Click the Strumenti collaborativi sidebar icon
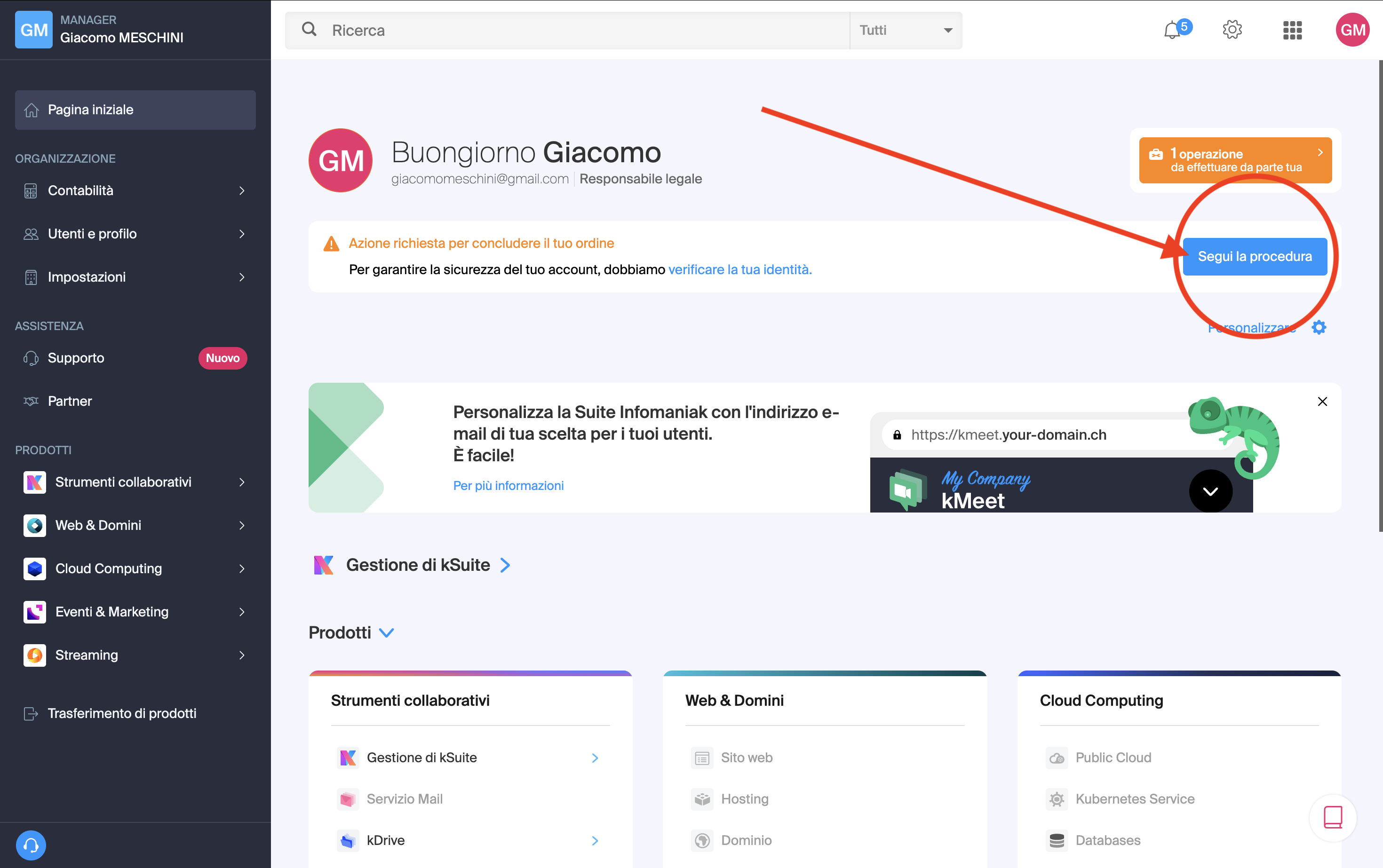This screenshot has width=1383, height=868. 34,482
